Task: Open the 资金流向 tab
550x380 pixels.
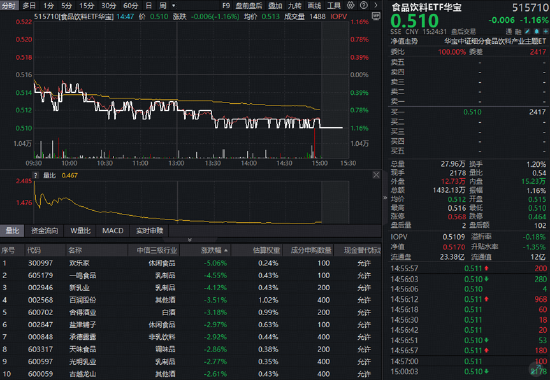Action: pos(45,231)
